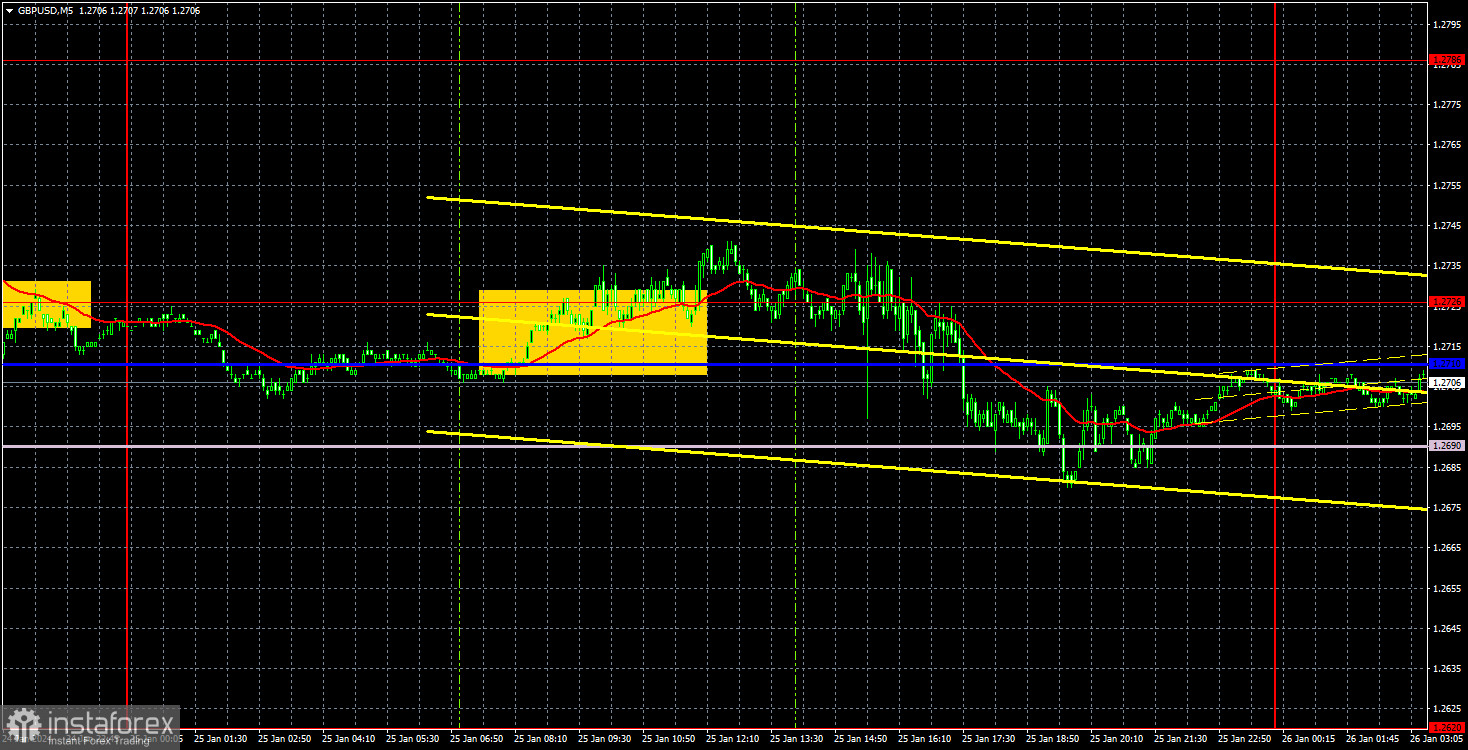Viewport: 1468px width, 750px height.
Task: Click the 25 Jan 22:50 time label
Action: point(1244,739)
